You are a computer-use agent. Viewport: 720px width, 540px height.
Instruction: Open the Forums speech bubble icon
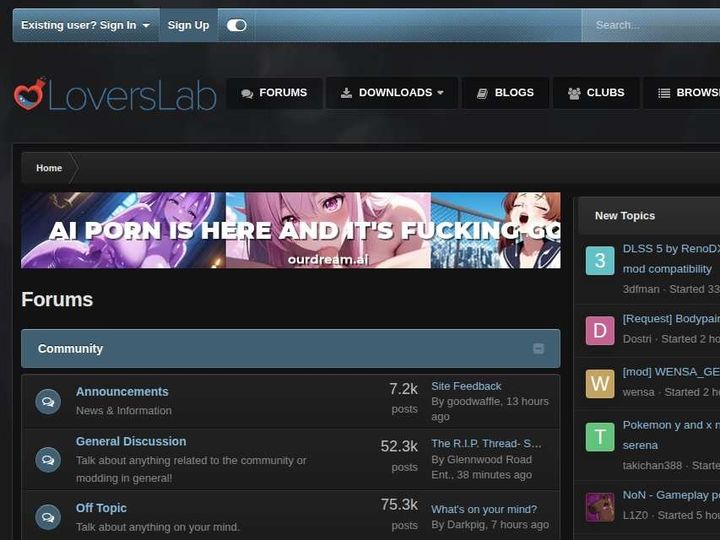[x=247, y=93]
